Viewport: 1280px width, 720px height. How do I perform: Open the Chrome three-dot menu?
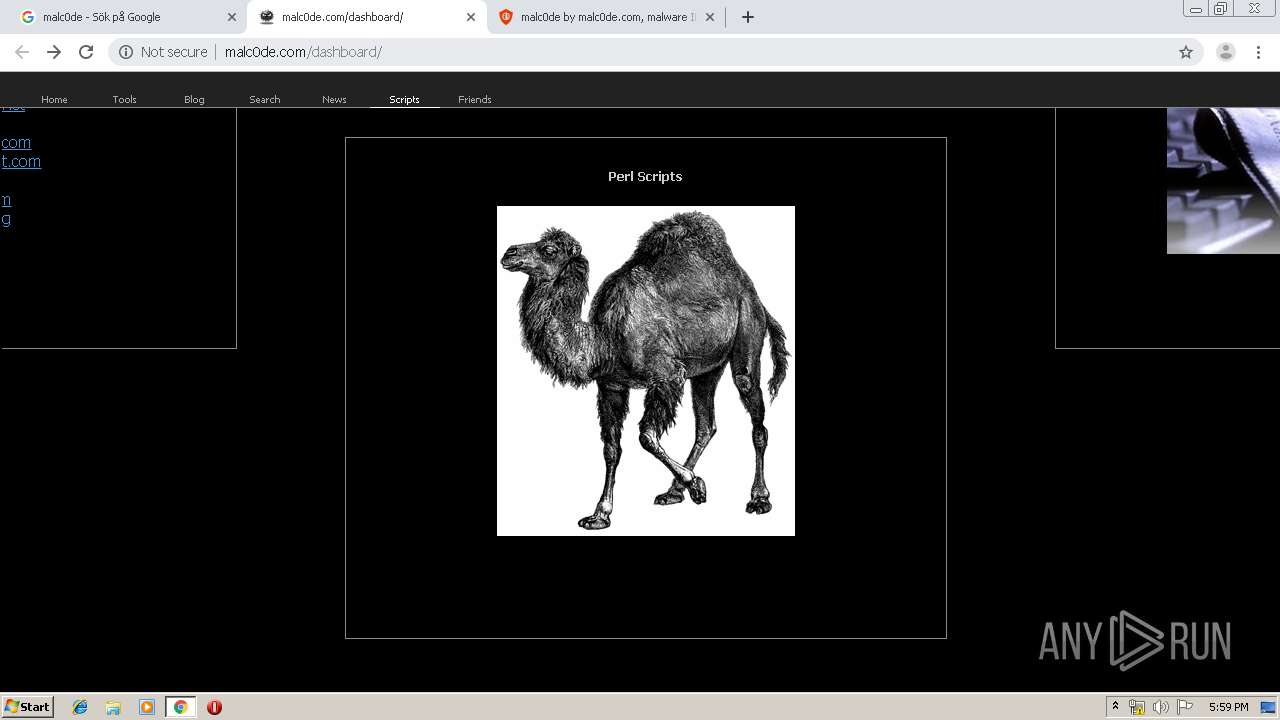pyautogui.click(x=1258, y=52)
